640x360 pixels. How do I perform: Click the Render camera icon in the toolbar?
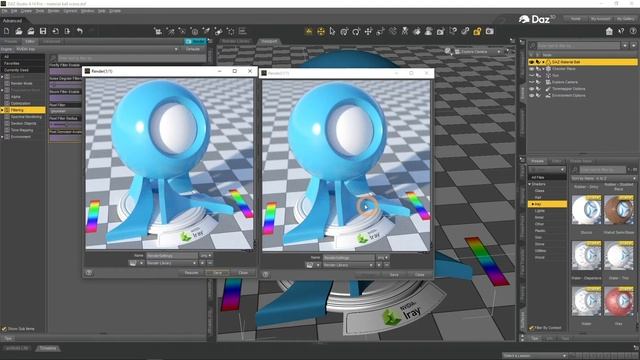pos(489,31)
